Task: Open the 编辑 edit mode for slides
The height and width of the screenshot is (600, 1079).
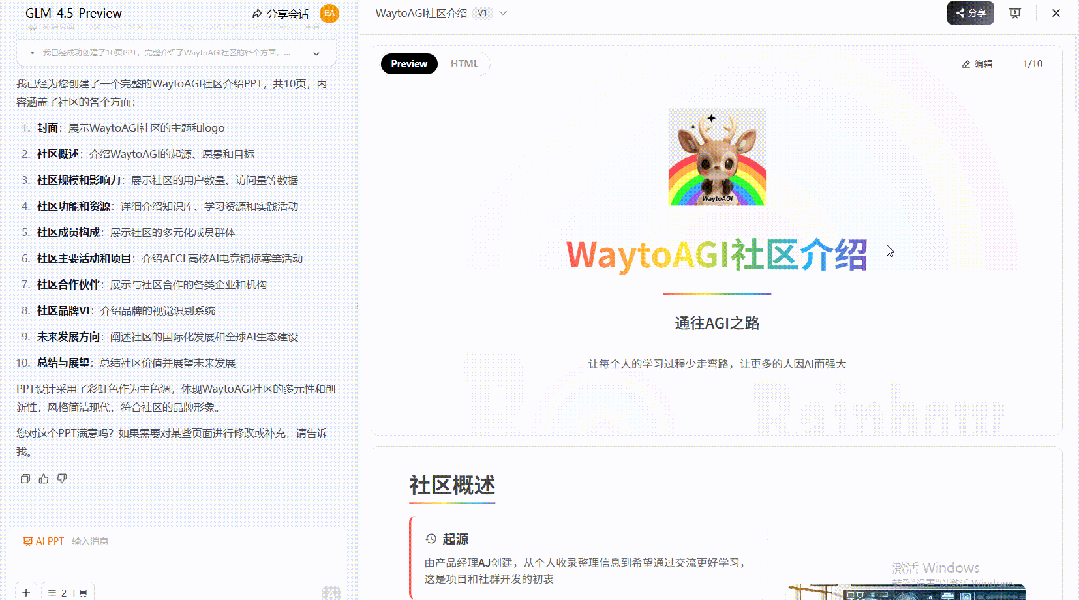Action: tap(977, 64)
